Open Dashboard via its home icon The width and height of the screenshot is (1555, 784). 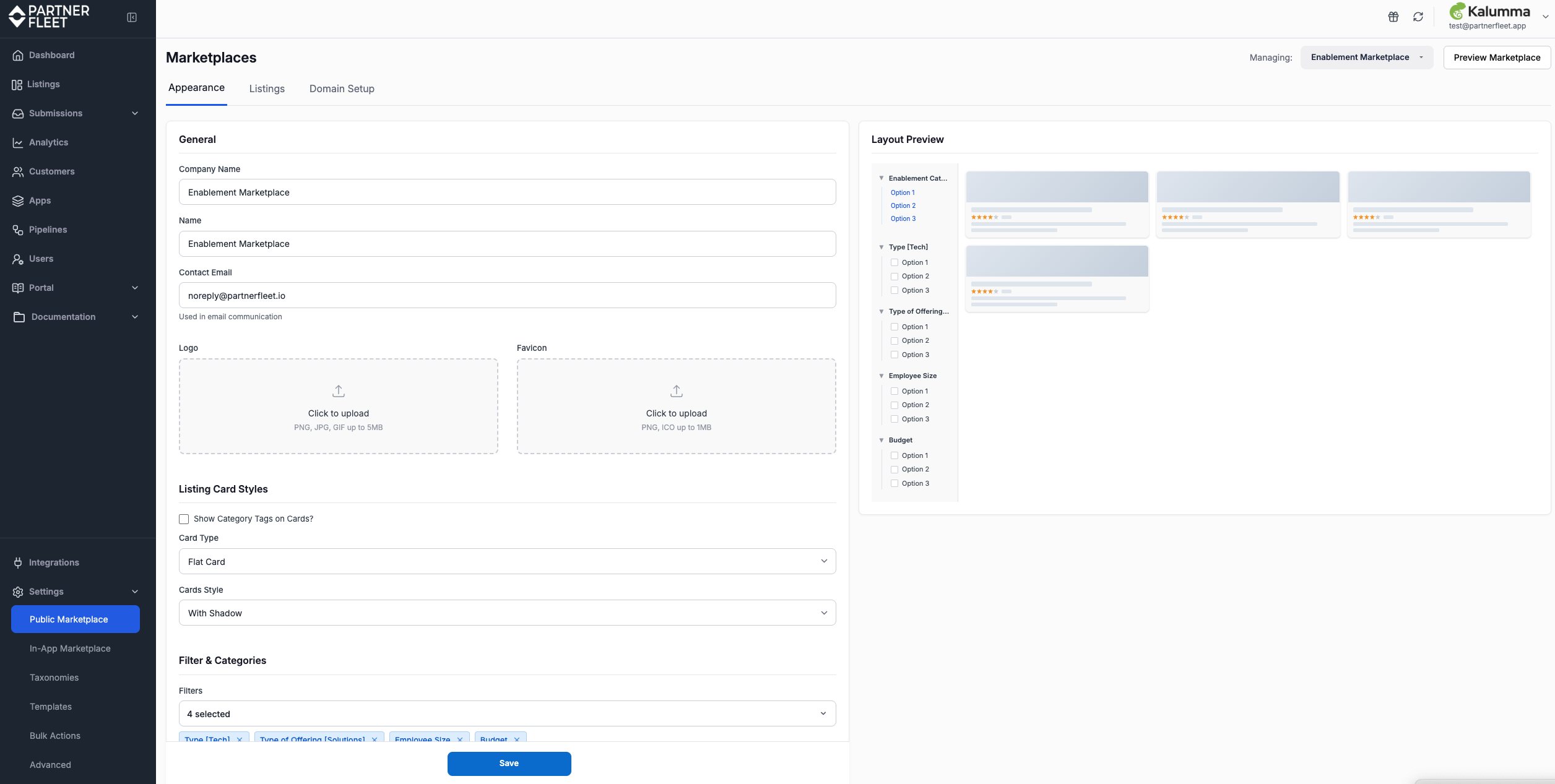coord(18,55)
